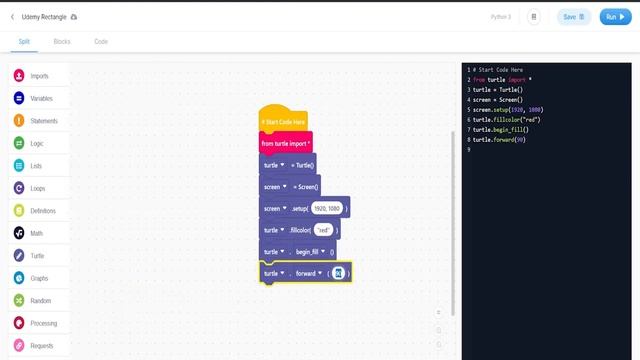Click code line 4 'screen = Screen()'
This screenshot has width=640, height=360.
click(498, 100)
